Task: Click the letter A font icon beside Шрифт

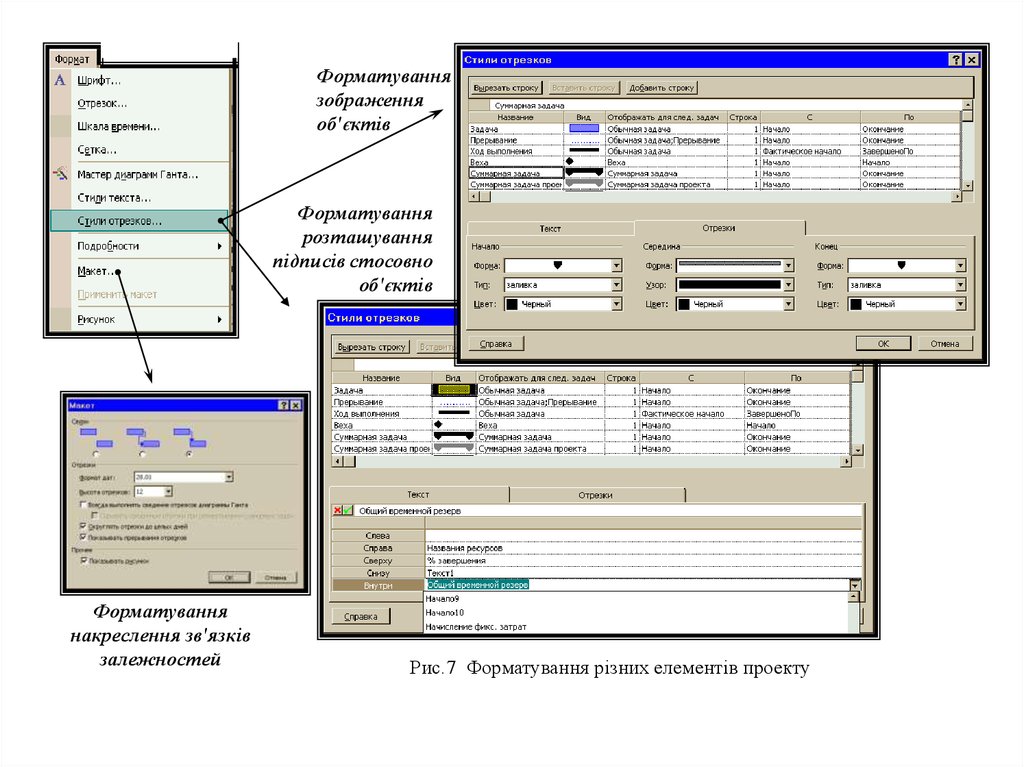Action: (x=60, y=80)
